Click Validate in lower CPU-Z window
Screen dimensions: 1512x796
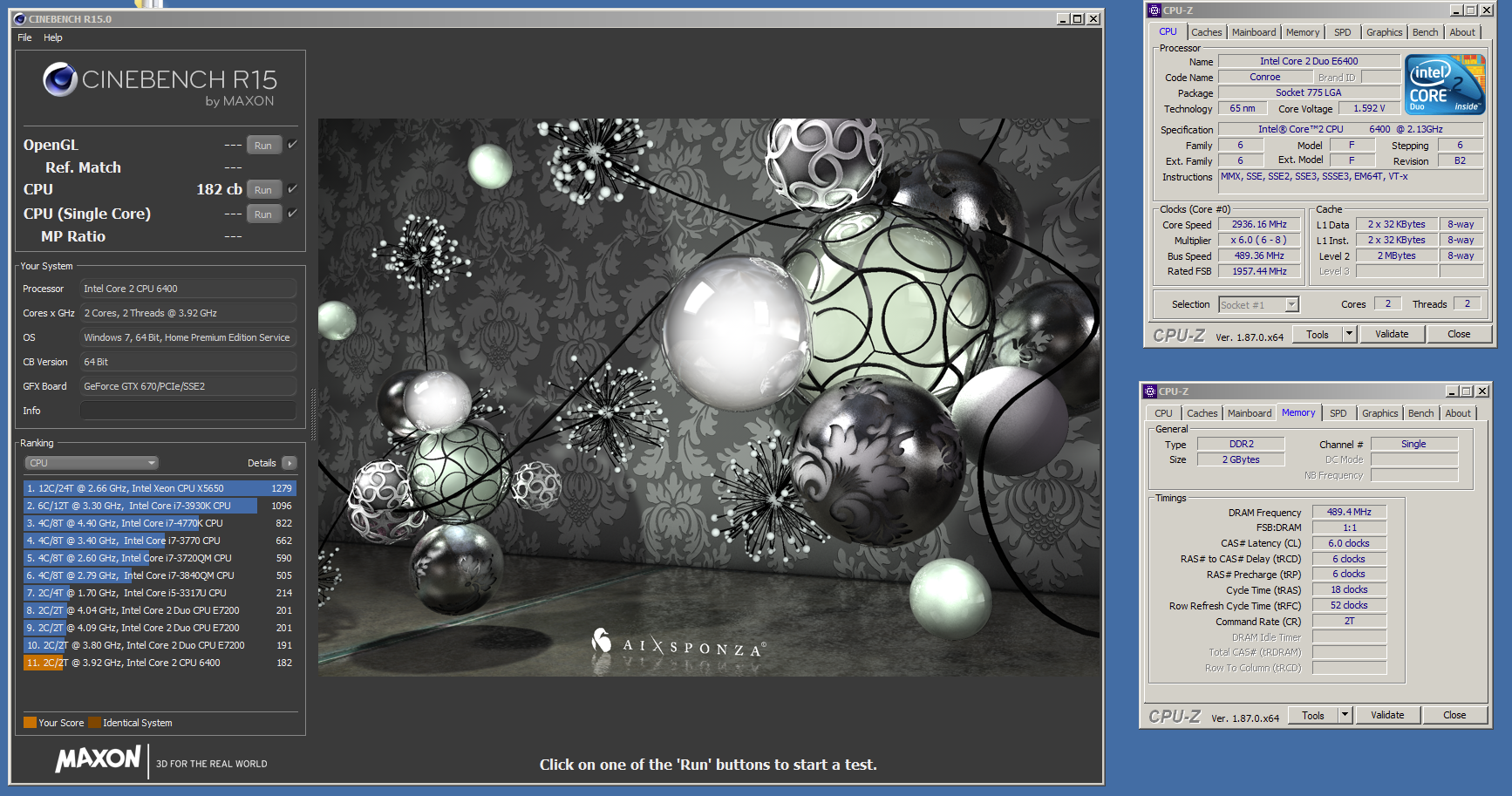(1387, 715)
